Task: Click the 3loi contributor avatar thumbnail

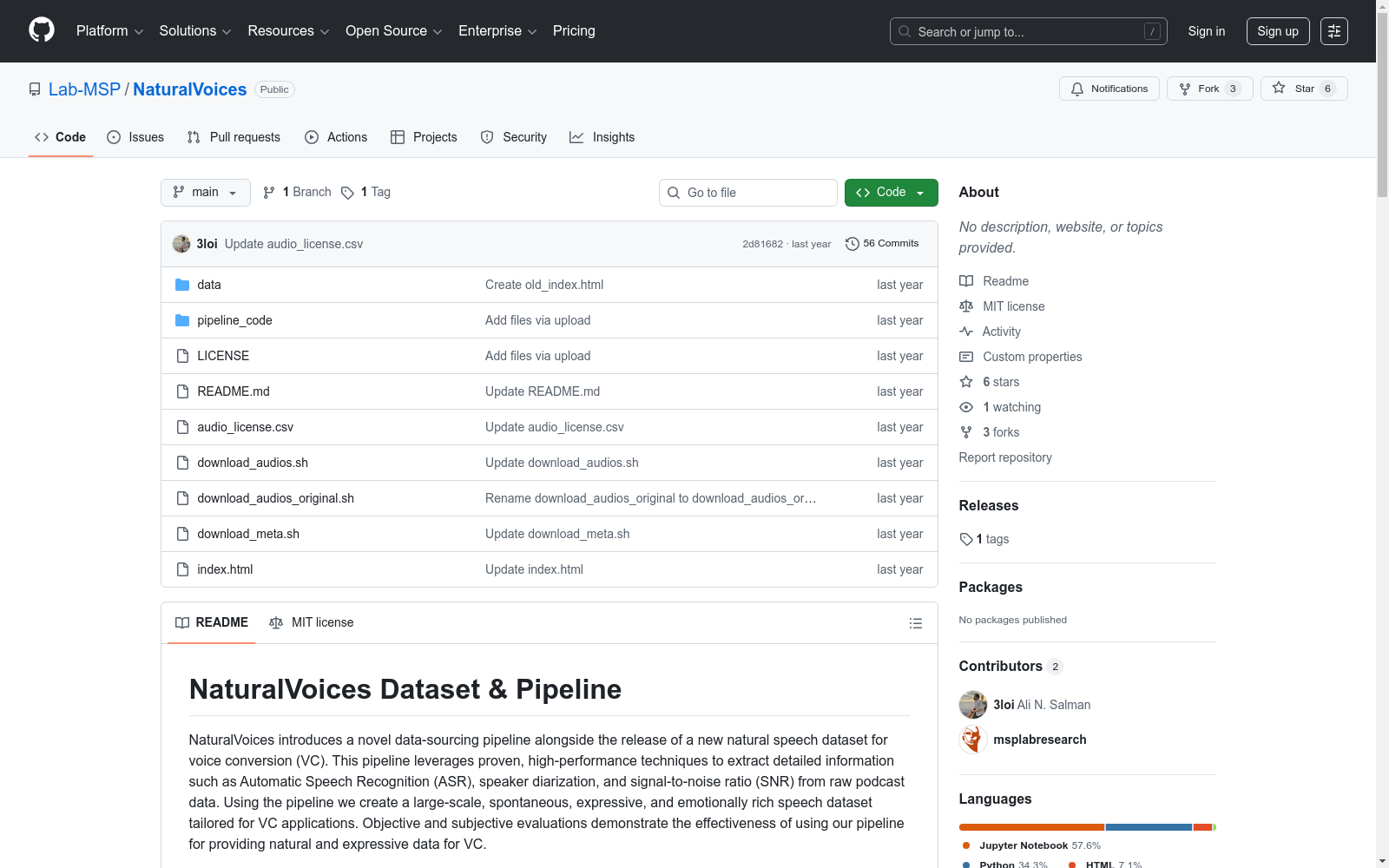Action: [x=973, y=705]
